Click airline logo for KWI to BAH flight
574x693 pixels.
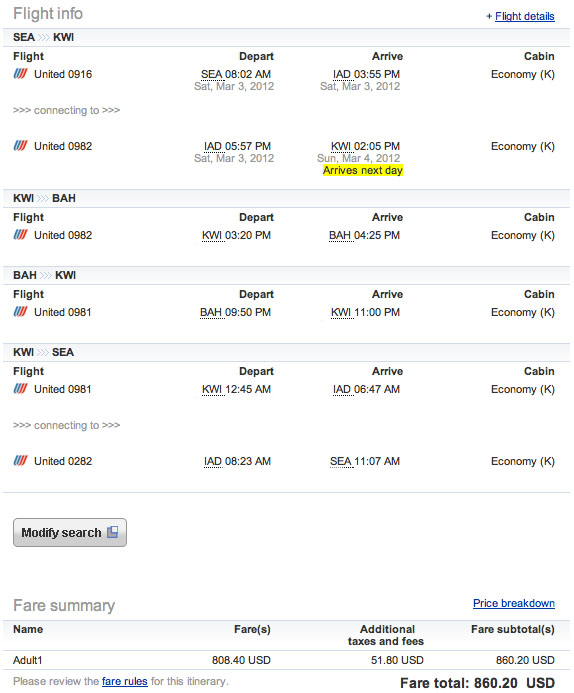pos(20,234)
